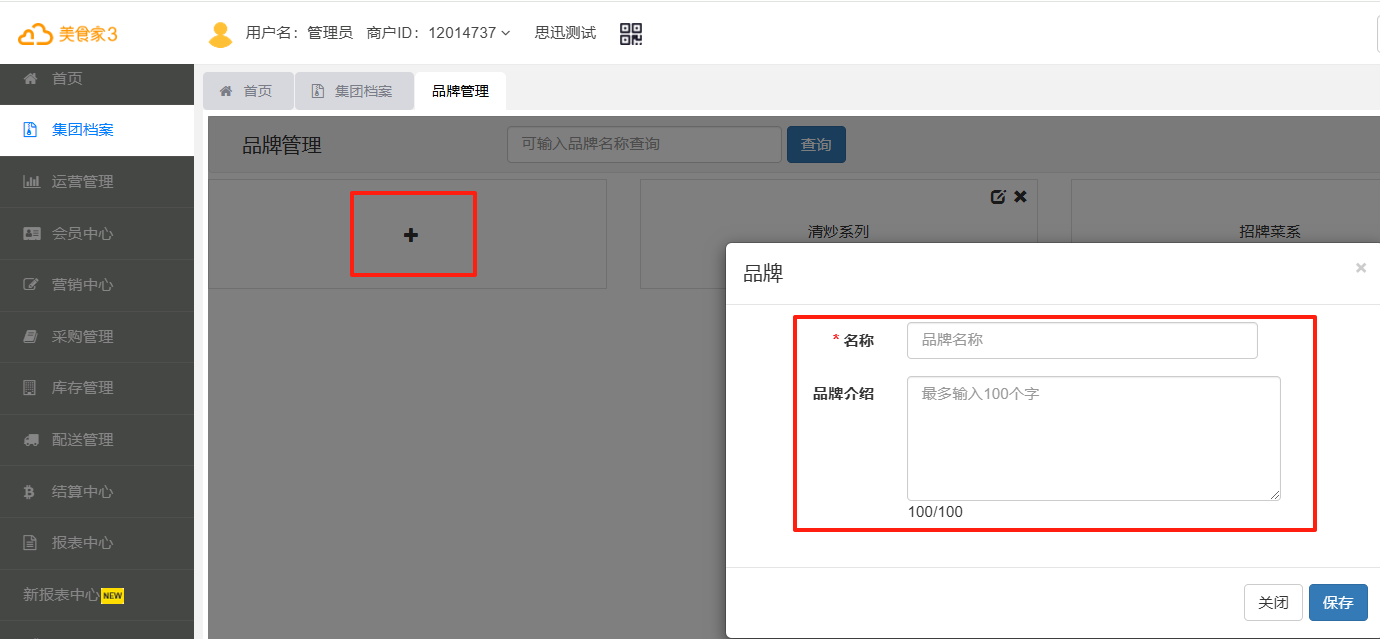Switch to the 集团档案 tab
This screenshot has width=1380, height=639.
354,91
